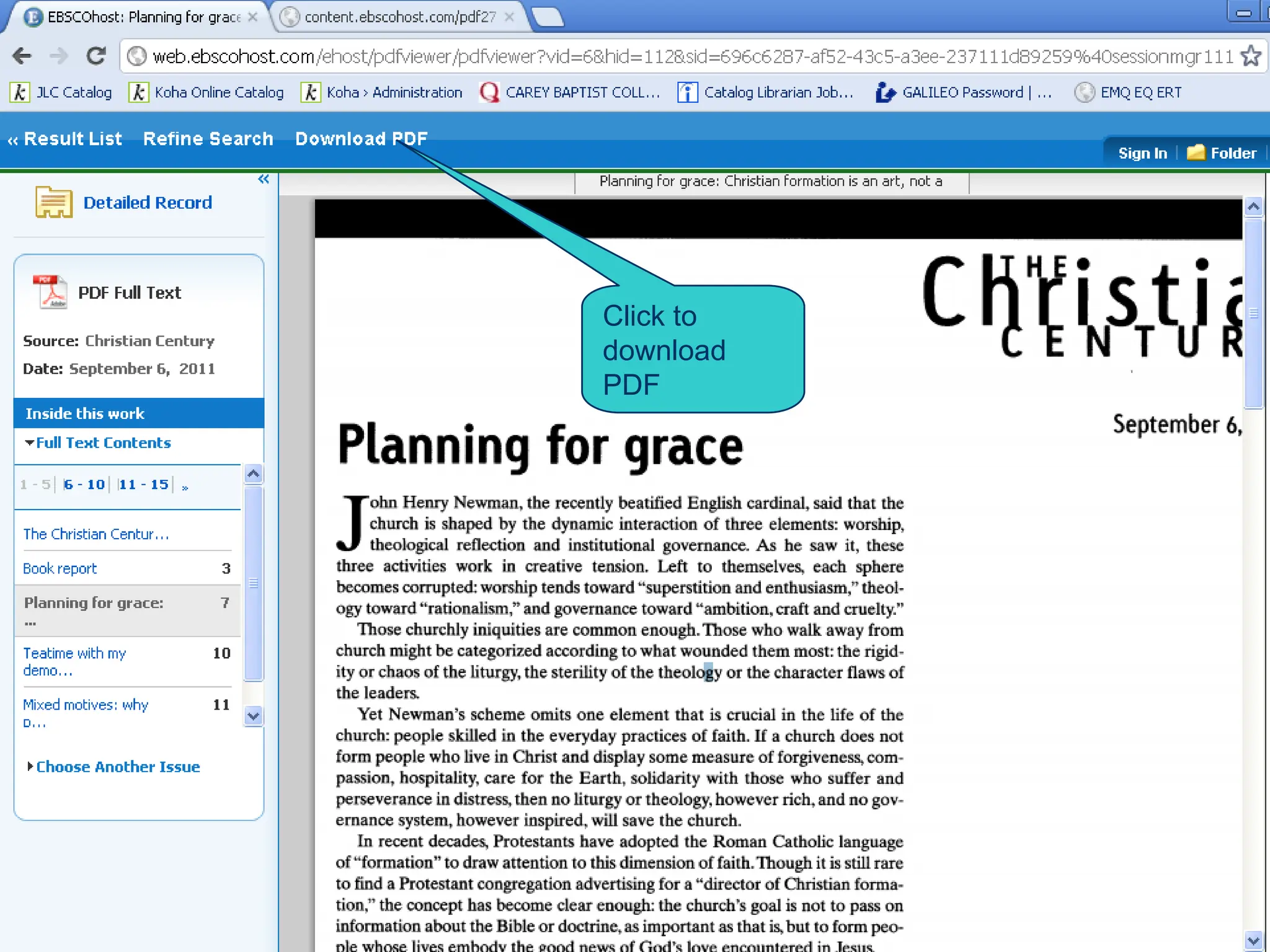Collapse the Full Text Contents section
The height and width of the screenshot is (952, 1270).
pos(97,443)
